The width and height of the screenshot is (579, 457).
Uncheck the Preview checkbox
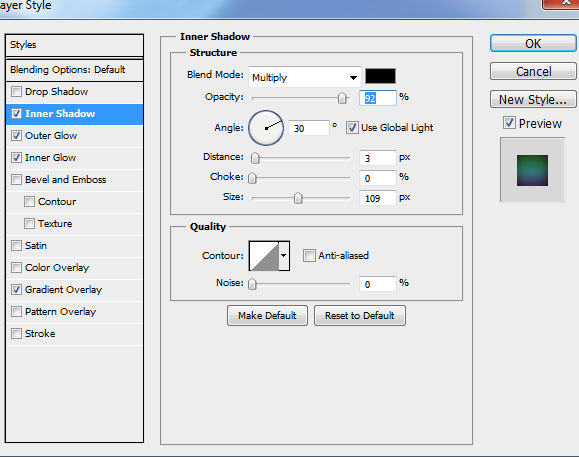click(509, 123)
